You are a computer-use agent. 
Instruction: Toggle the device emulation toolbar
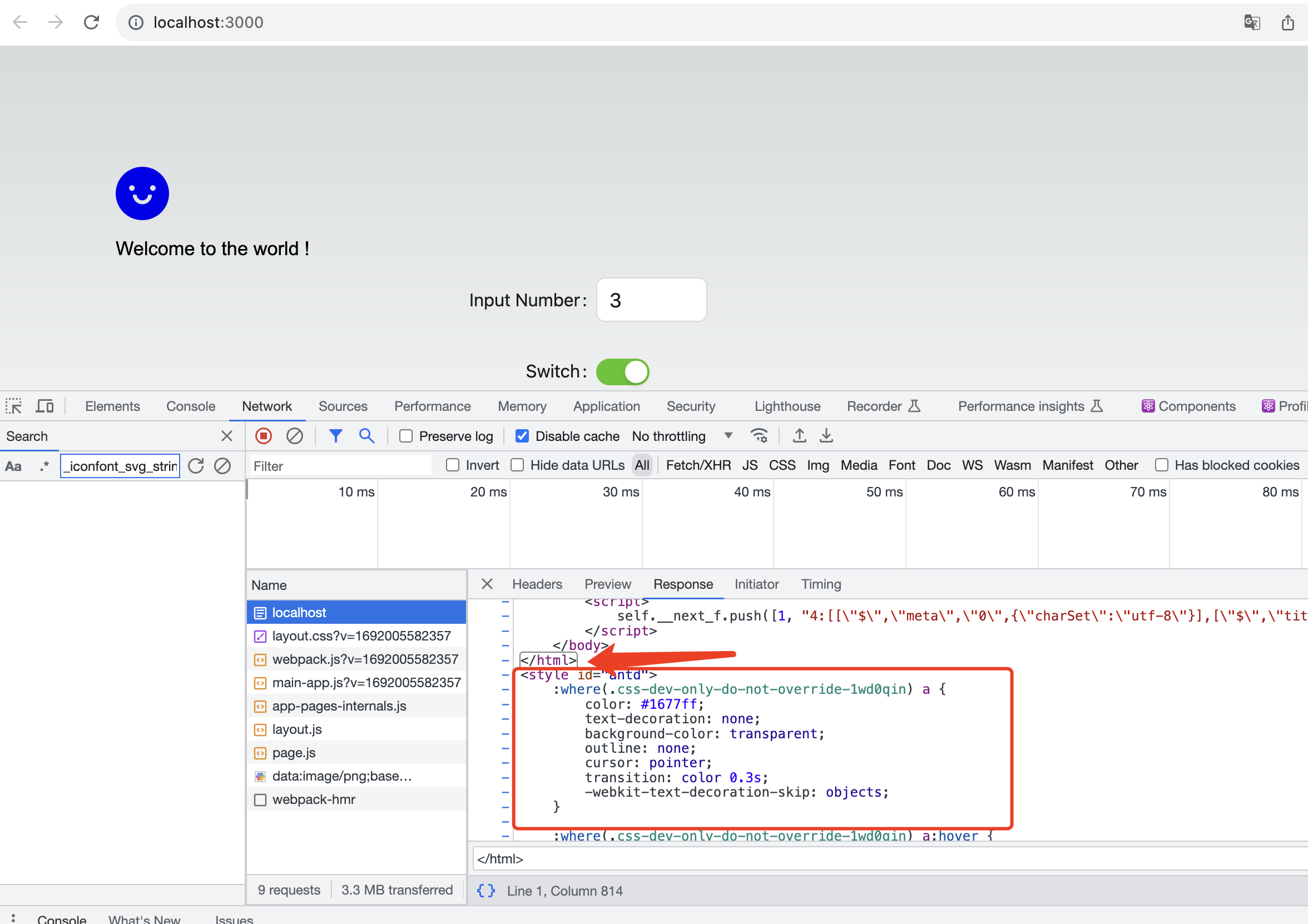[45, 406]
